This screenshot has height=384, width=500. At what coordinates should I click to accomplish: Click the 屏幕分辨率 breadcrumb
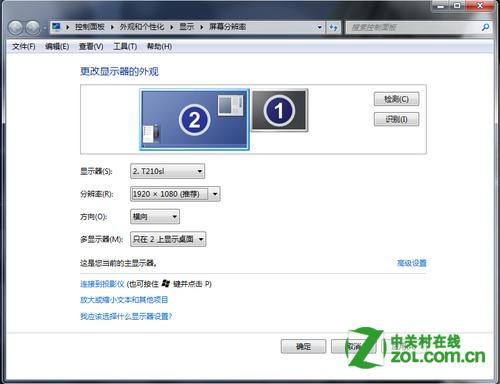click(228, 27)
